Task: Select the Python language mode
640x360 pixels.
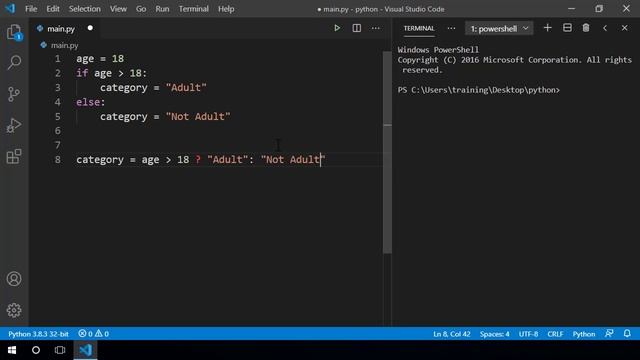Action: tap(584, 334)
